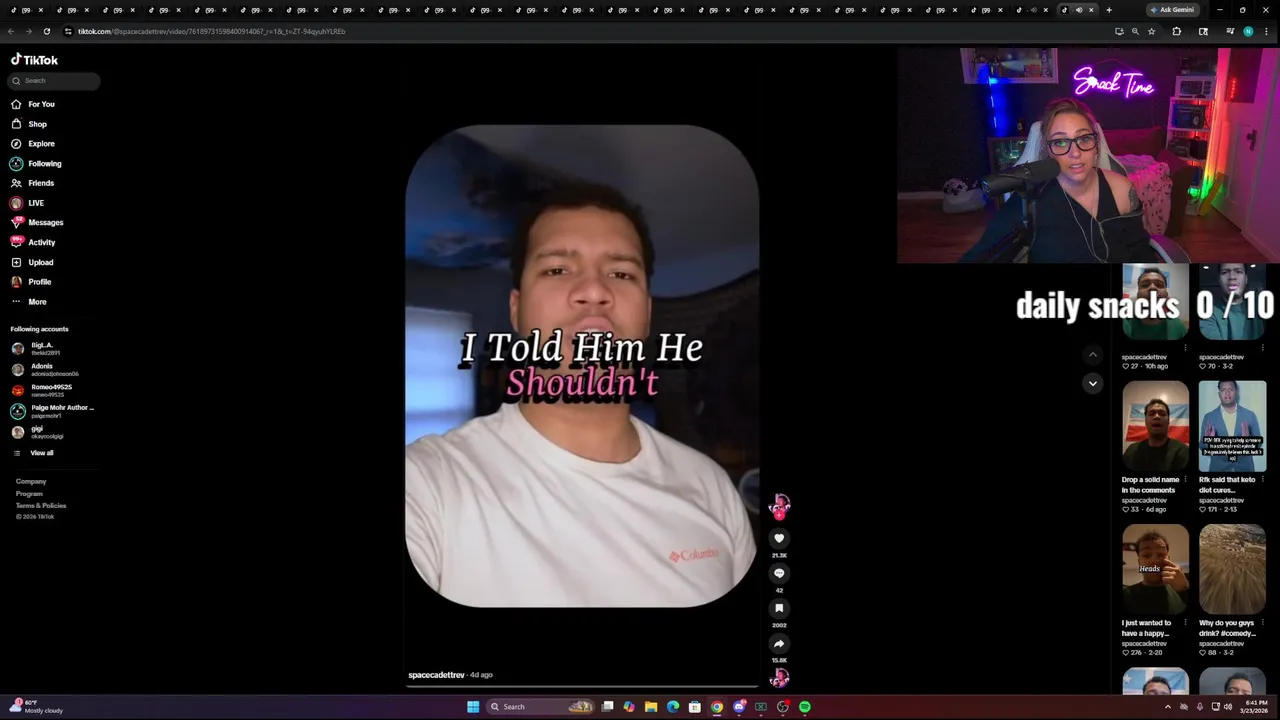The height and width of the screenshot is (720, 1280).
Task: Open the Company footer link
Action: pos(31,482)
